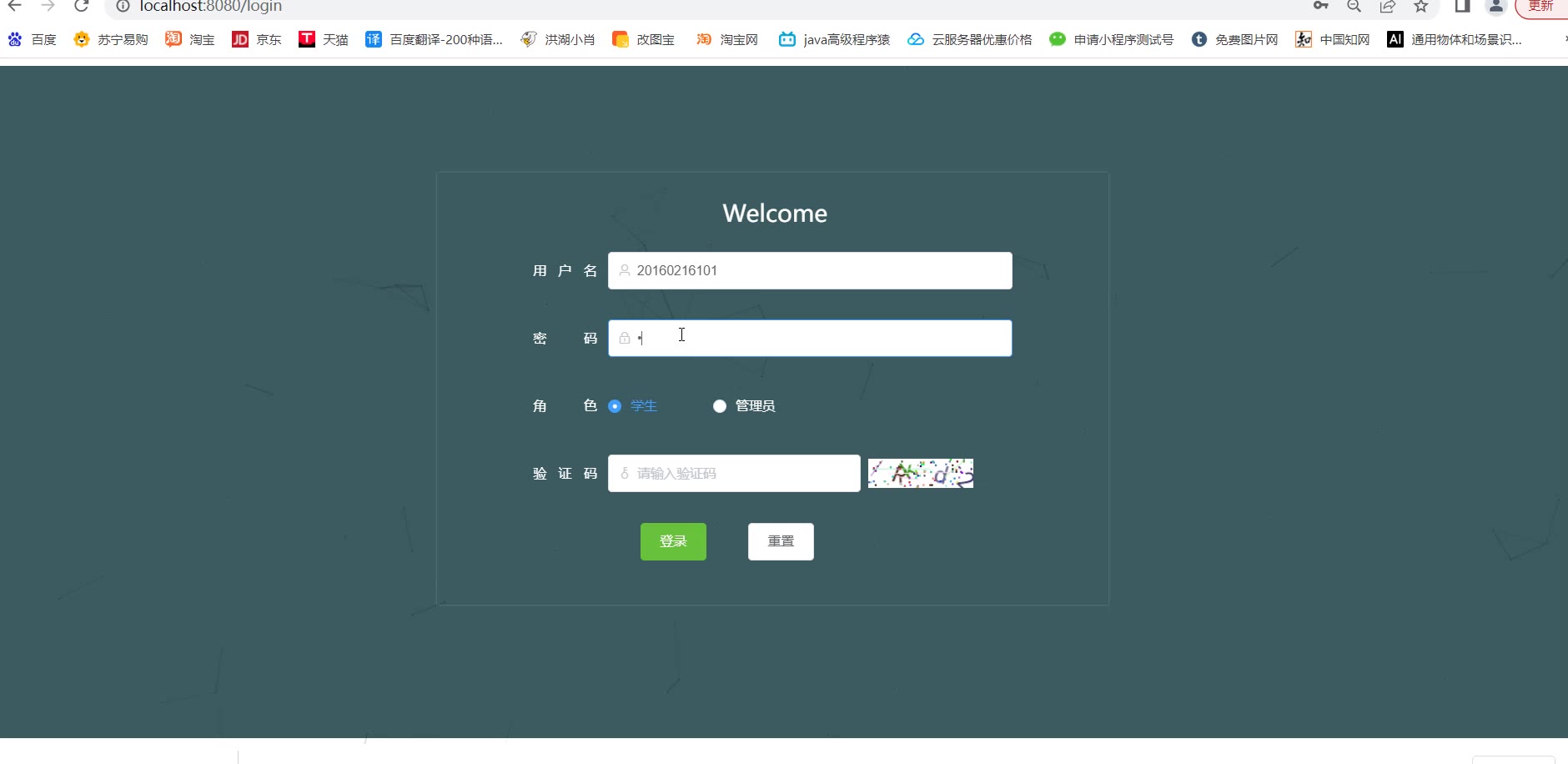Open the 申请小程序测试号 bookmark
The height and width of the screenshot is (764, 1568).
(1112, 39)
